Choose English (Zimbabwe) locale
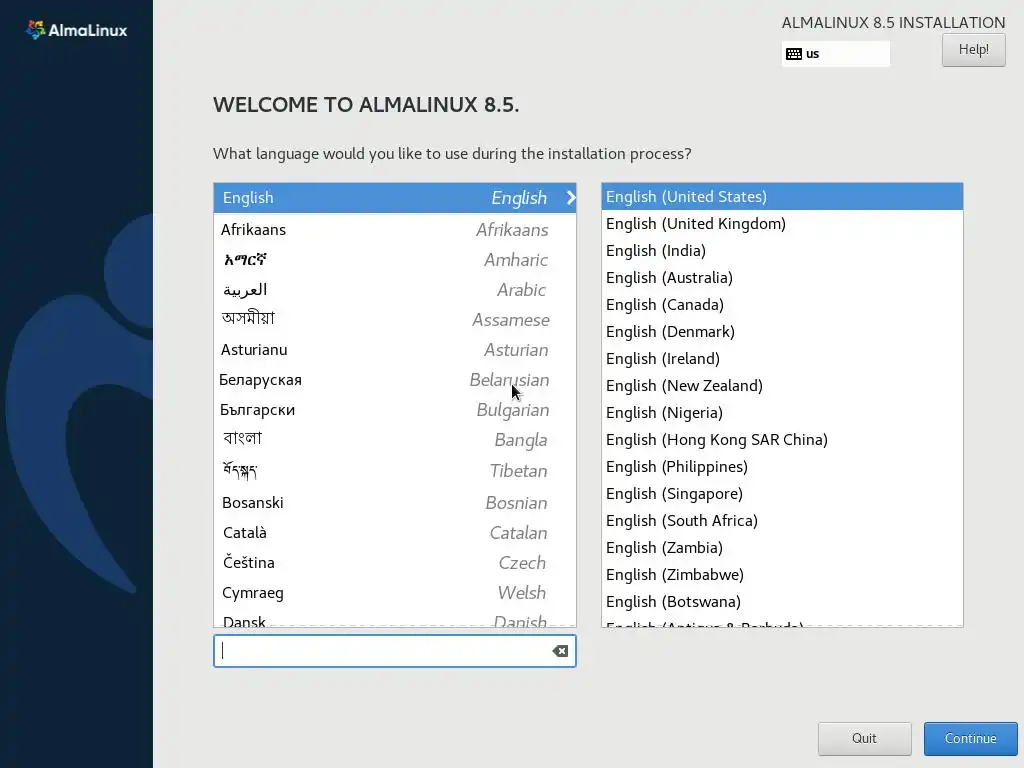The width and height of the screenshot is (1024, 768). 782,575
